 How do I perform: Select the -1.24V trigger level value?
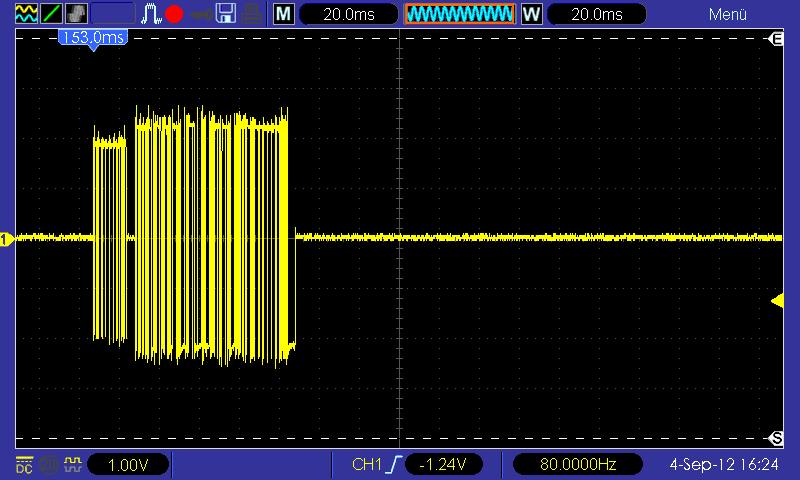click(x=443, y=464)
